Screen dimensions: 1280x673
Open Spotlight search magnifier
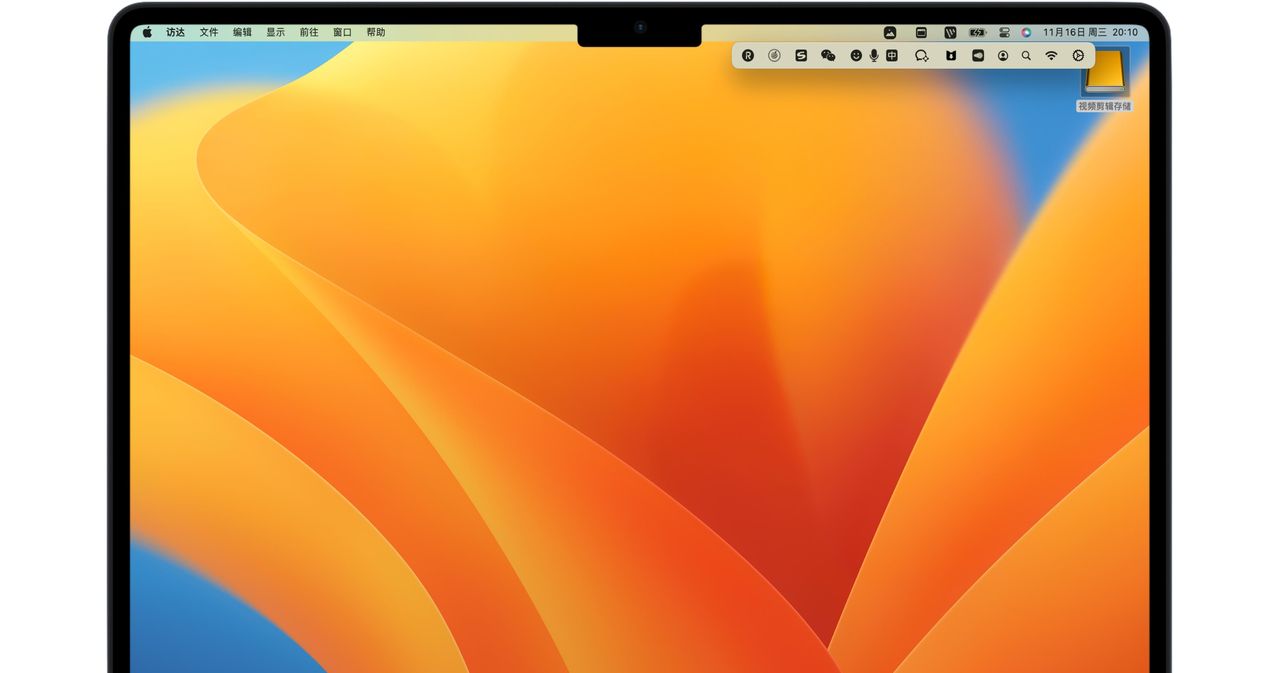point(1026,56)
